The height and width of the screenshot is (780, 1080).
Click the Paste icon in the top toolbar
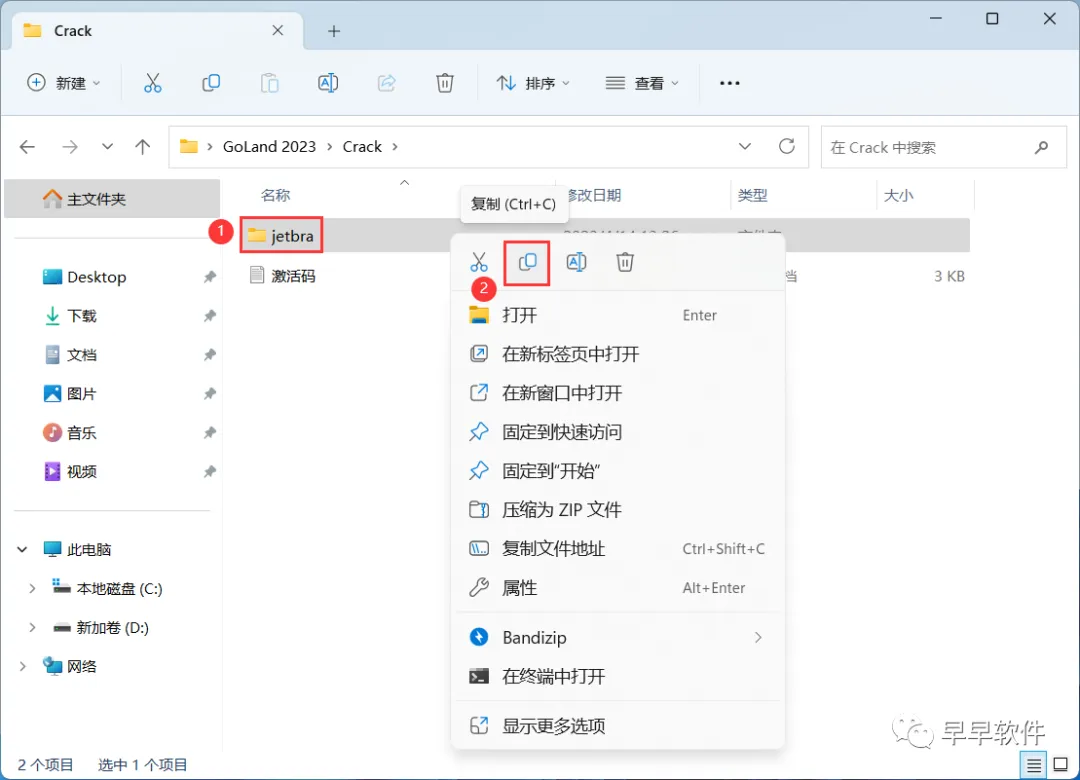point(269,83)
